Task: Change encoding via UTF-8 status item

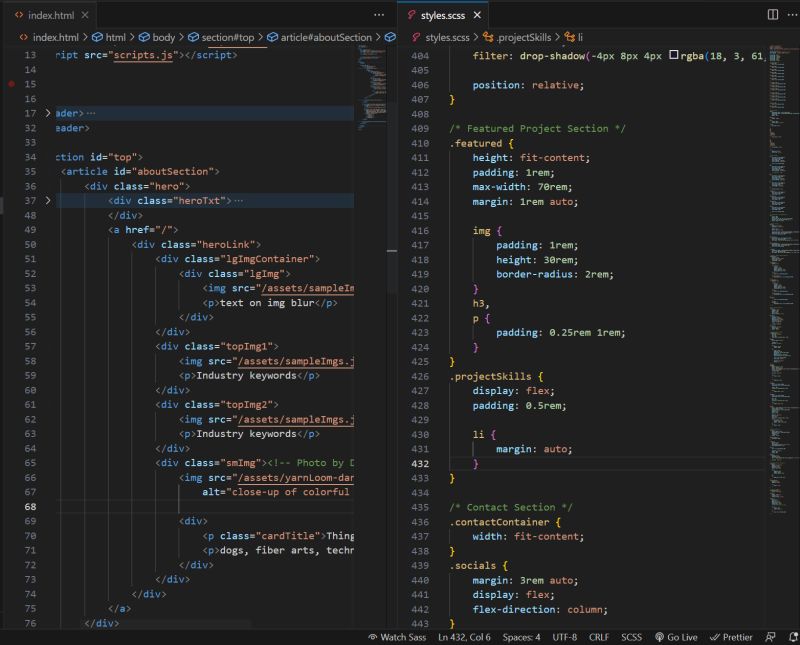Action: pos(565,637)
